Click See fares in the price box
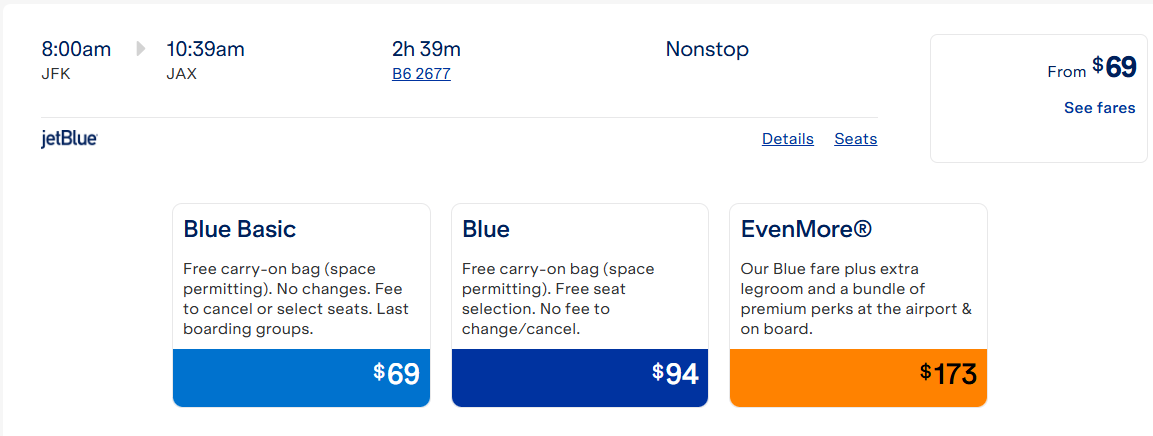 (1099, 108)
